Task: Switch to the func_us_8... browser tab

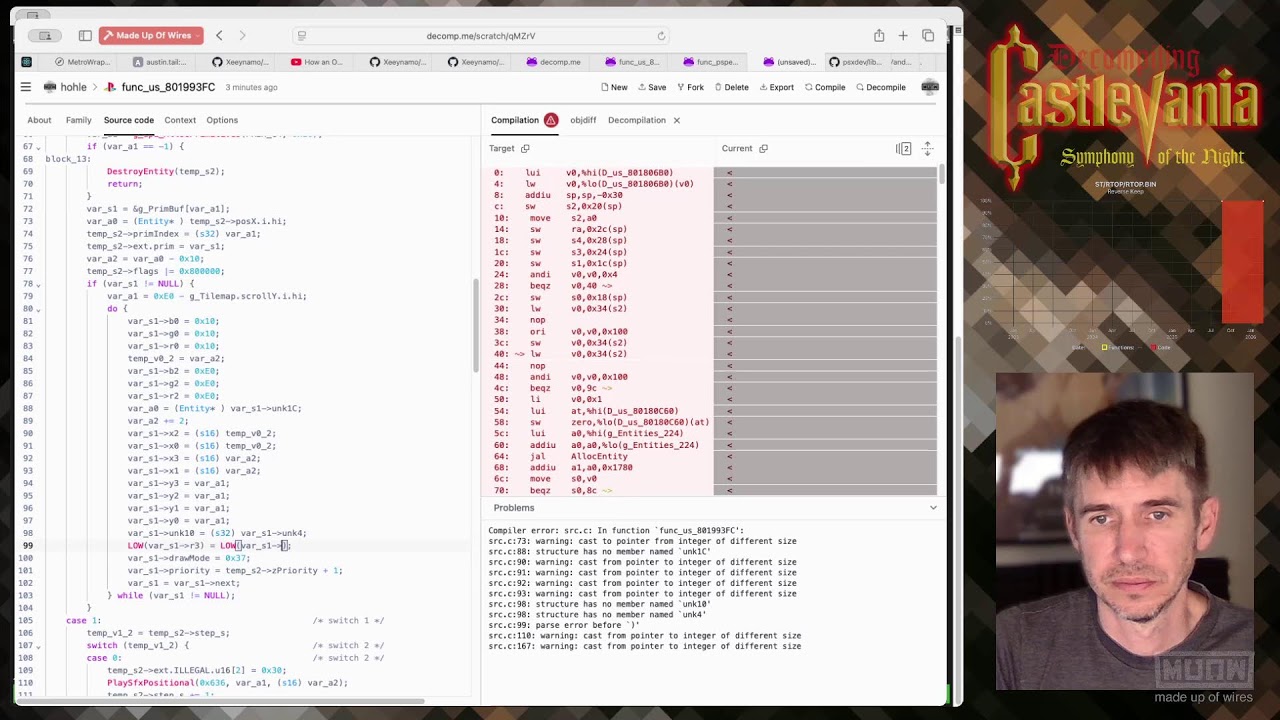Action: click(x=631, y=62)
